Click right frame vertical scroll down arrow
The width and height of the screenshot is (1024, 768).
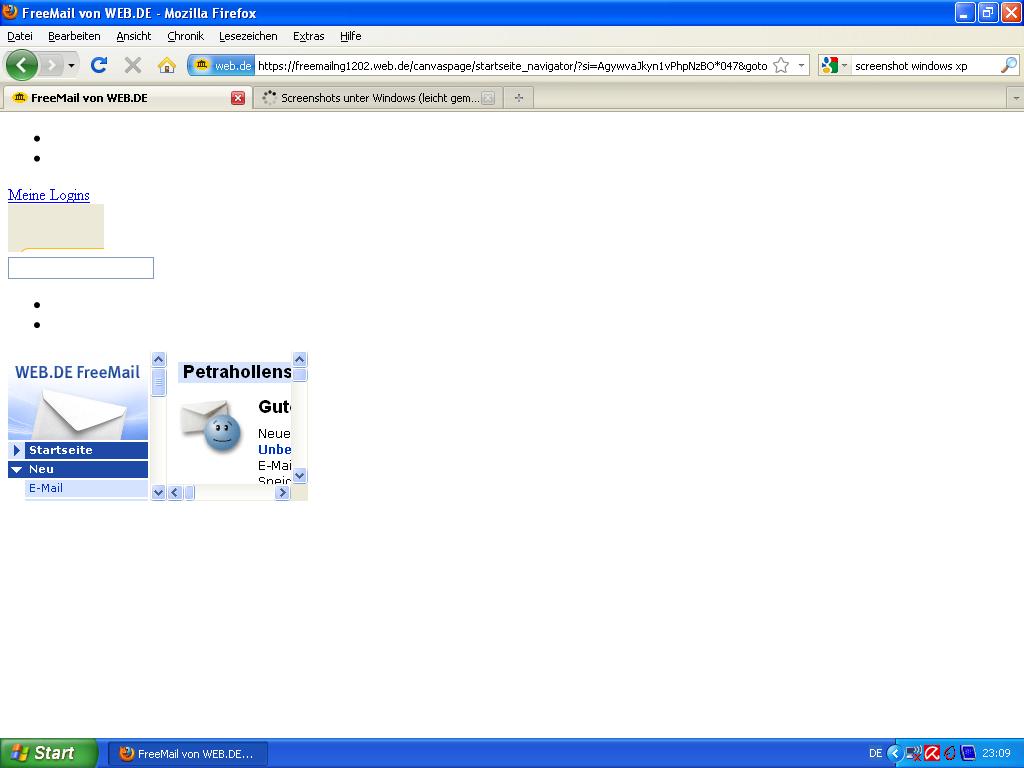300,475
